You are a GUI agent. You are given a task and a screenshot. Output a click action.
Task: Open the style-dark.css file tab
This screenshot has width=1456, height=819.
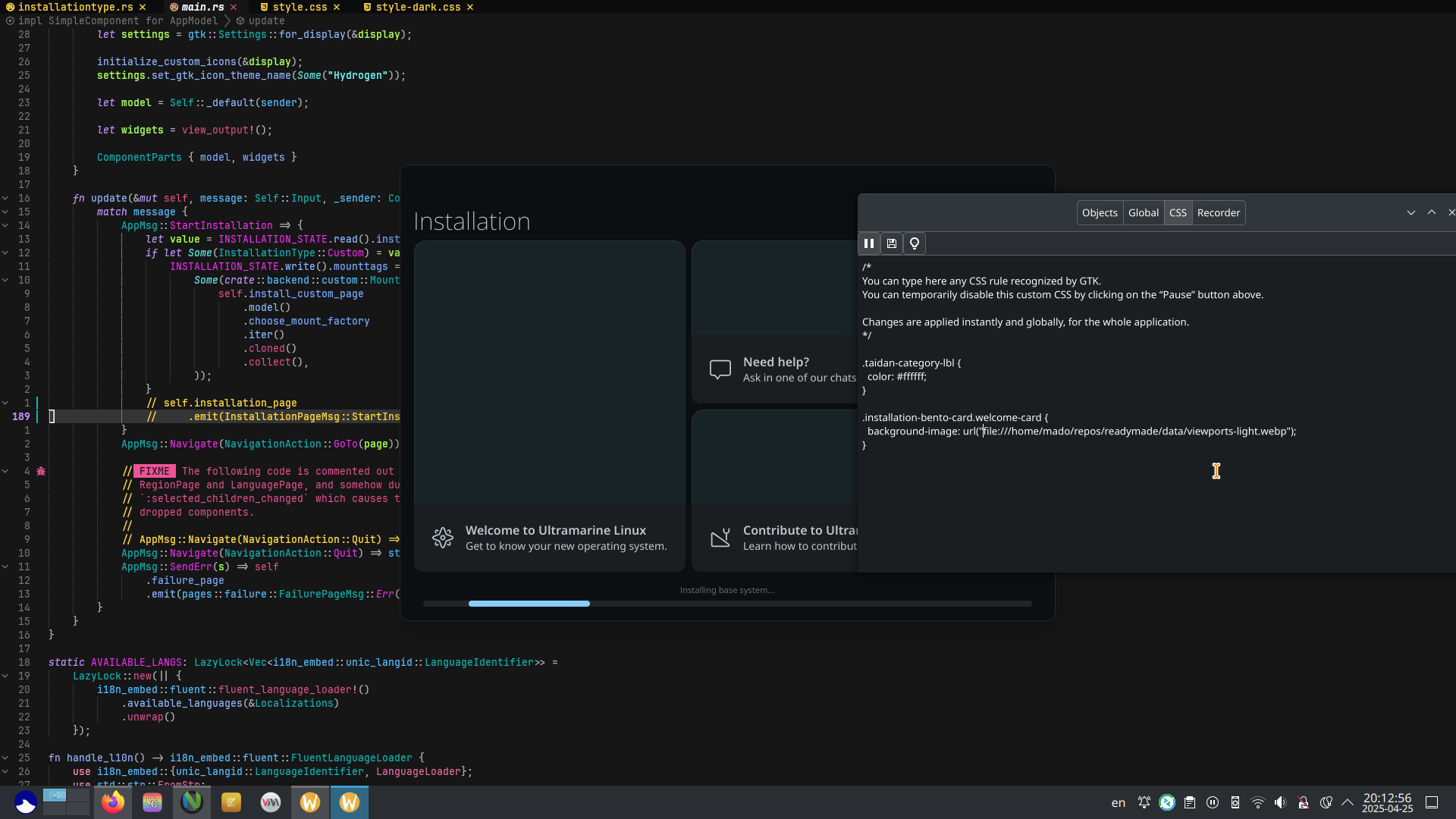418,7
